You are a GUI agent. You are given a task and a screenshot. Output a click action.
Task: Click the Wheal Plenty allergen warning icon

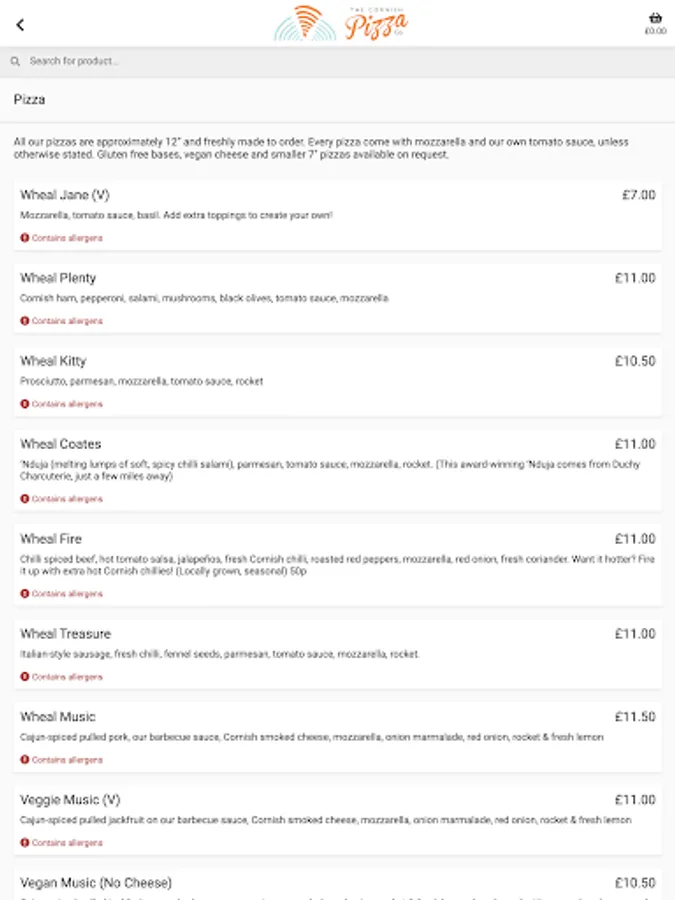pyautogui.click(x=24, y=321)
